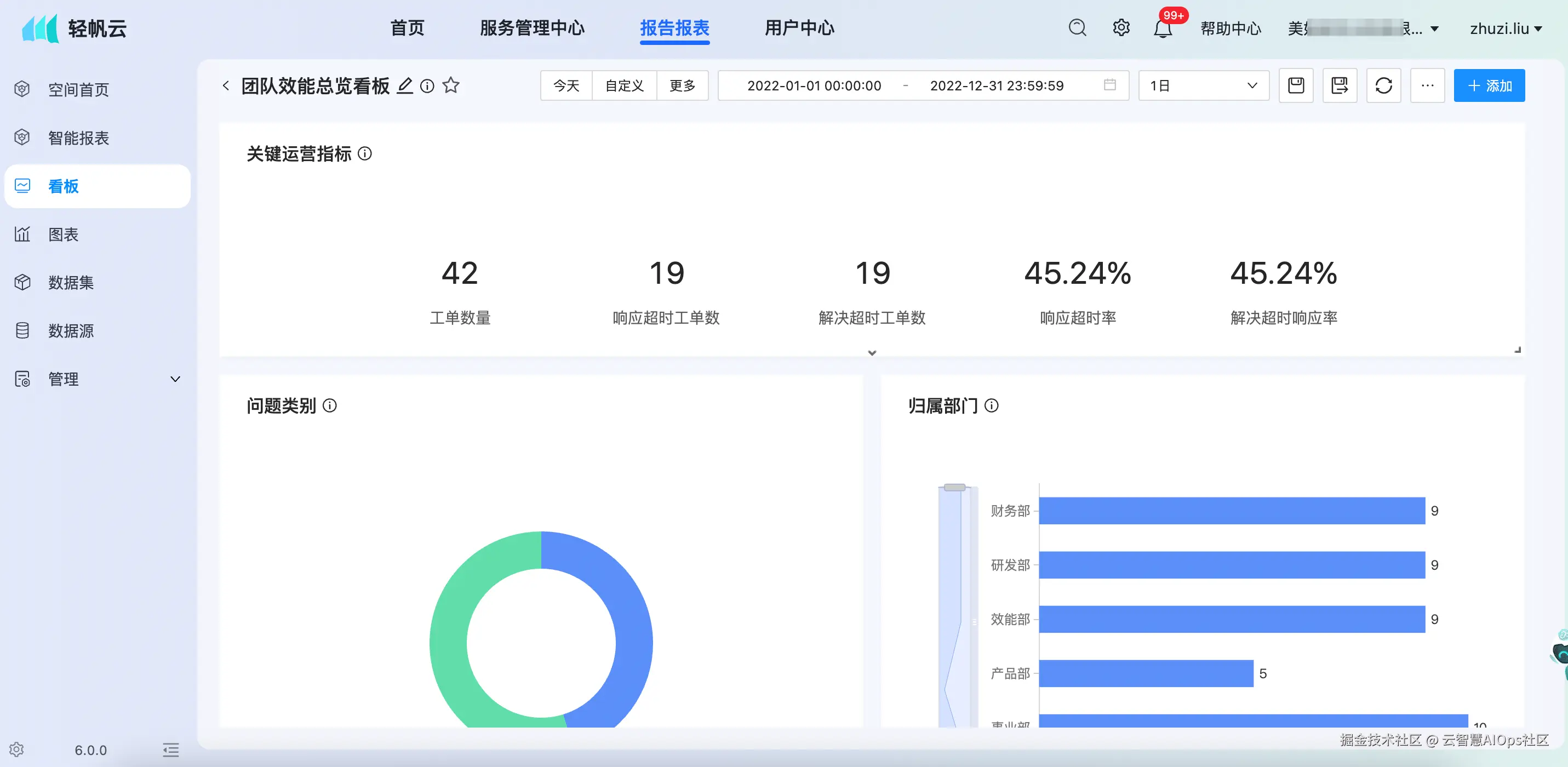Image resolution: width=1568 pixels, height=767 pixels.
Task: Refresh the dashboard data
Action: [1383, 86]
